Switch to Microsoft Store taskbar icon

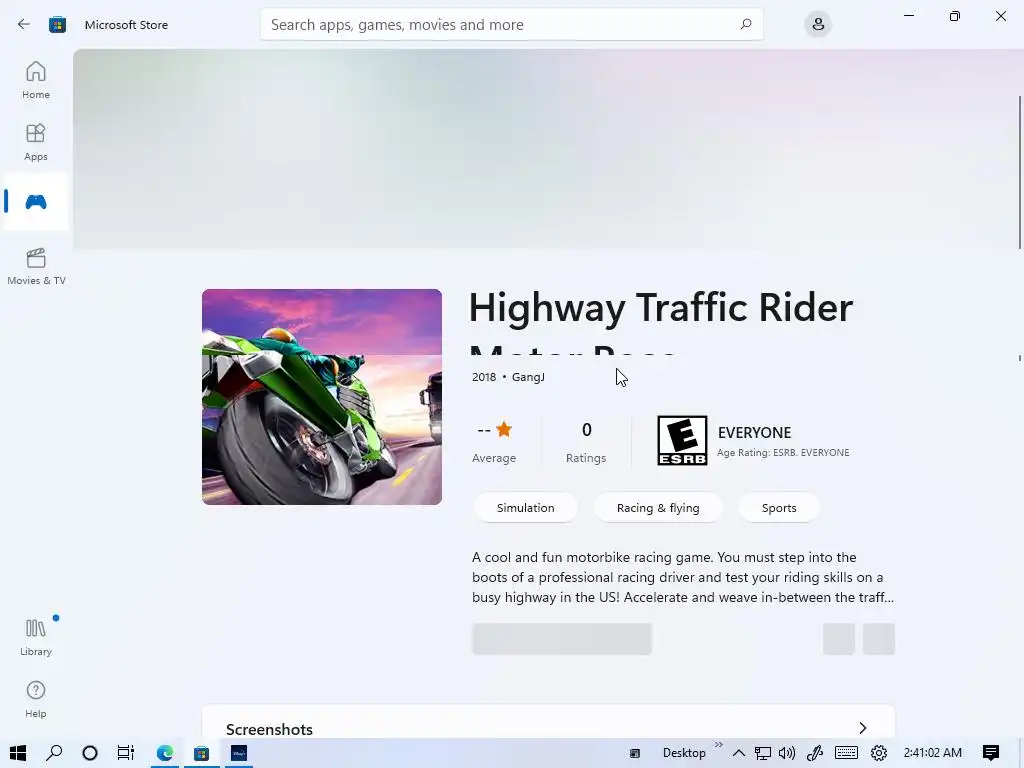click(201, 752)
